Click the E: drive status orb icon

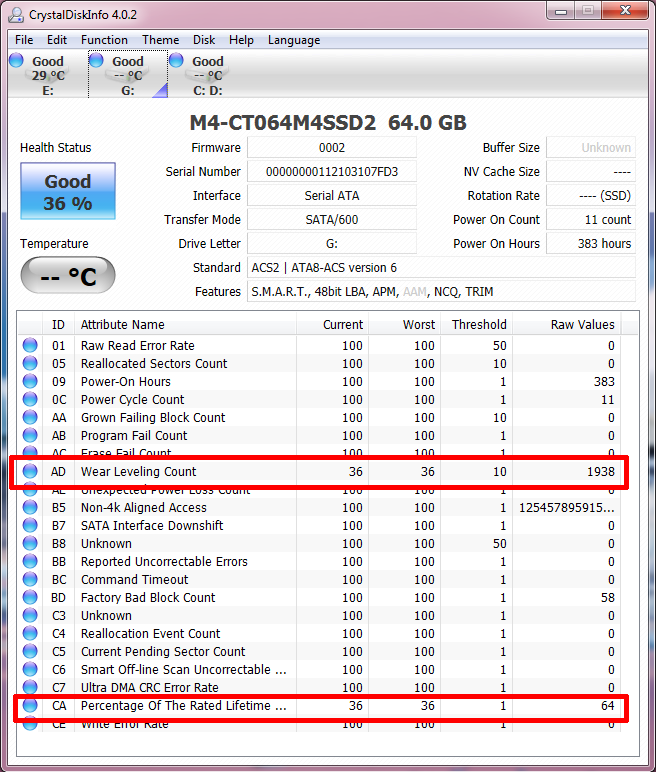coord(16,60)
